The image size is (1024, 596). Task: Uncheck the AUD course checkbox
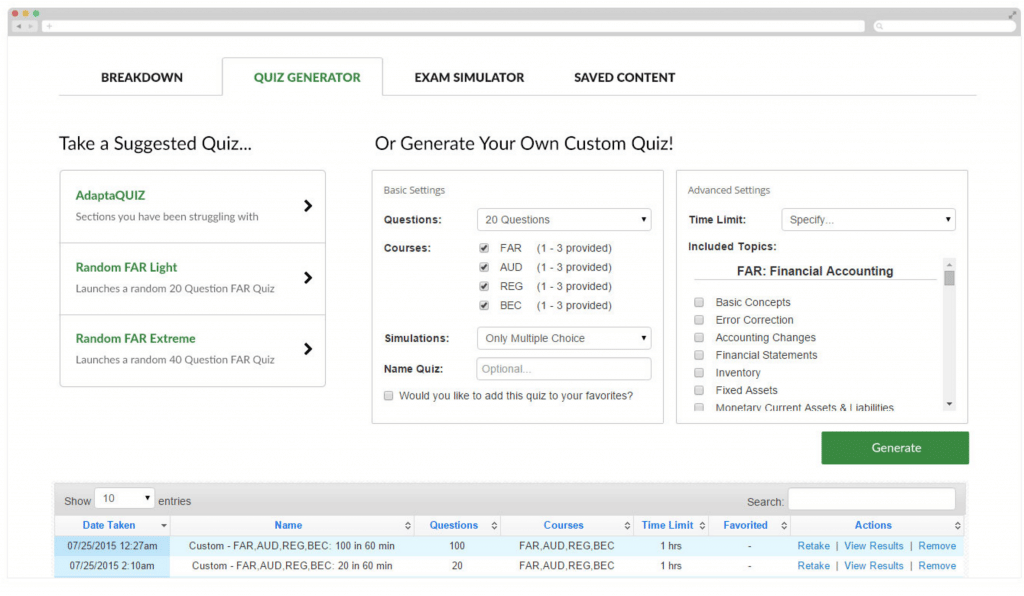pyautogui.click(x=484, y=267)
